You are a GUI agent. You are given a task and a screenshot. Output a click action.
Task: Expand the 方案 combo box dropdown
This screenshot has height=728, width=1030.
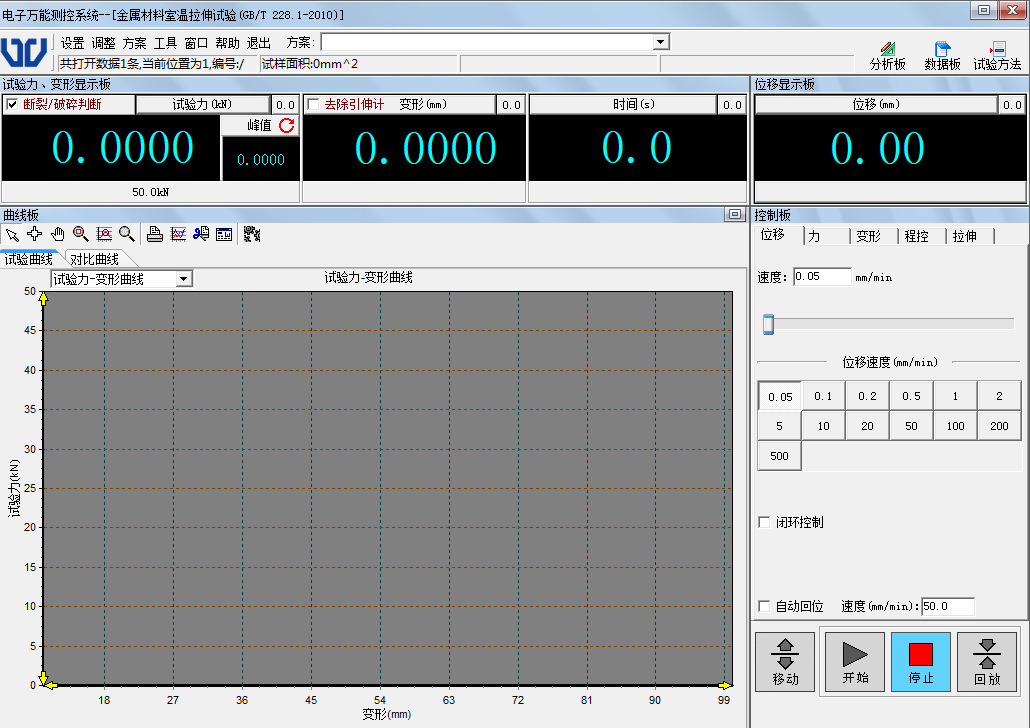tap(660, 42)
